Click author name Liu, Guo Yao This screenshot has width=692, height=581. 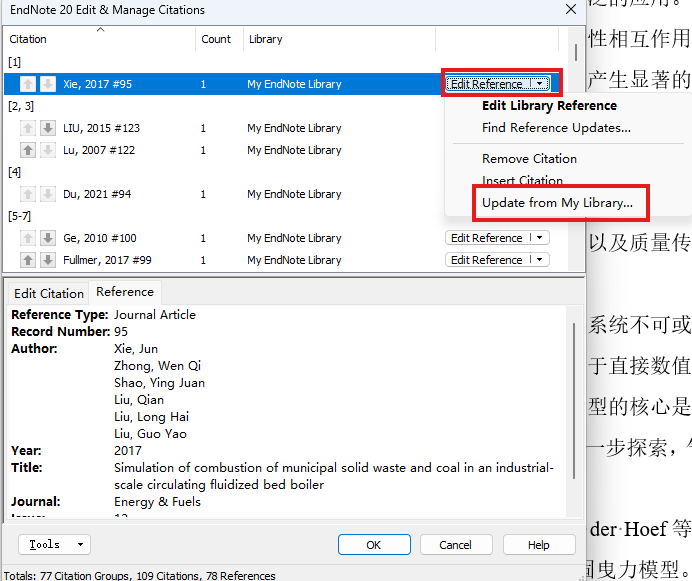(150, 434)
